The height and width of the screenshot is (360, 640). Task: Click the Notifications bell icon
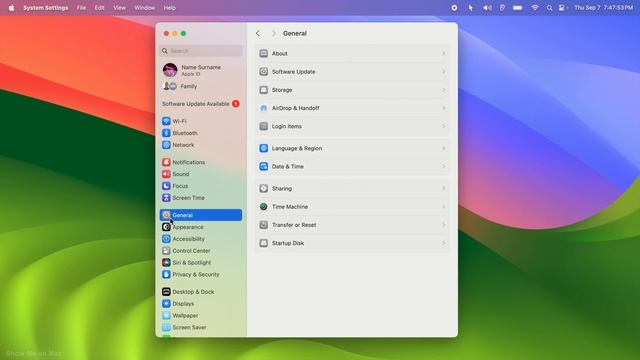tap(166, 162)
